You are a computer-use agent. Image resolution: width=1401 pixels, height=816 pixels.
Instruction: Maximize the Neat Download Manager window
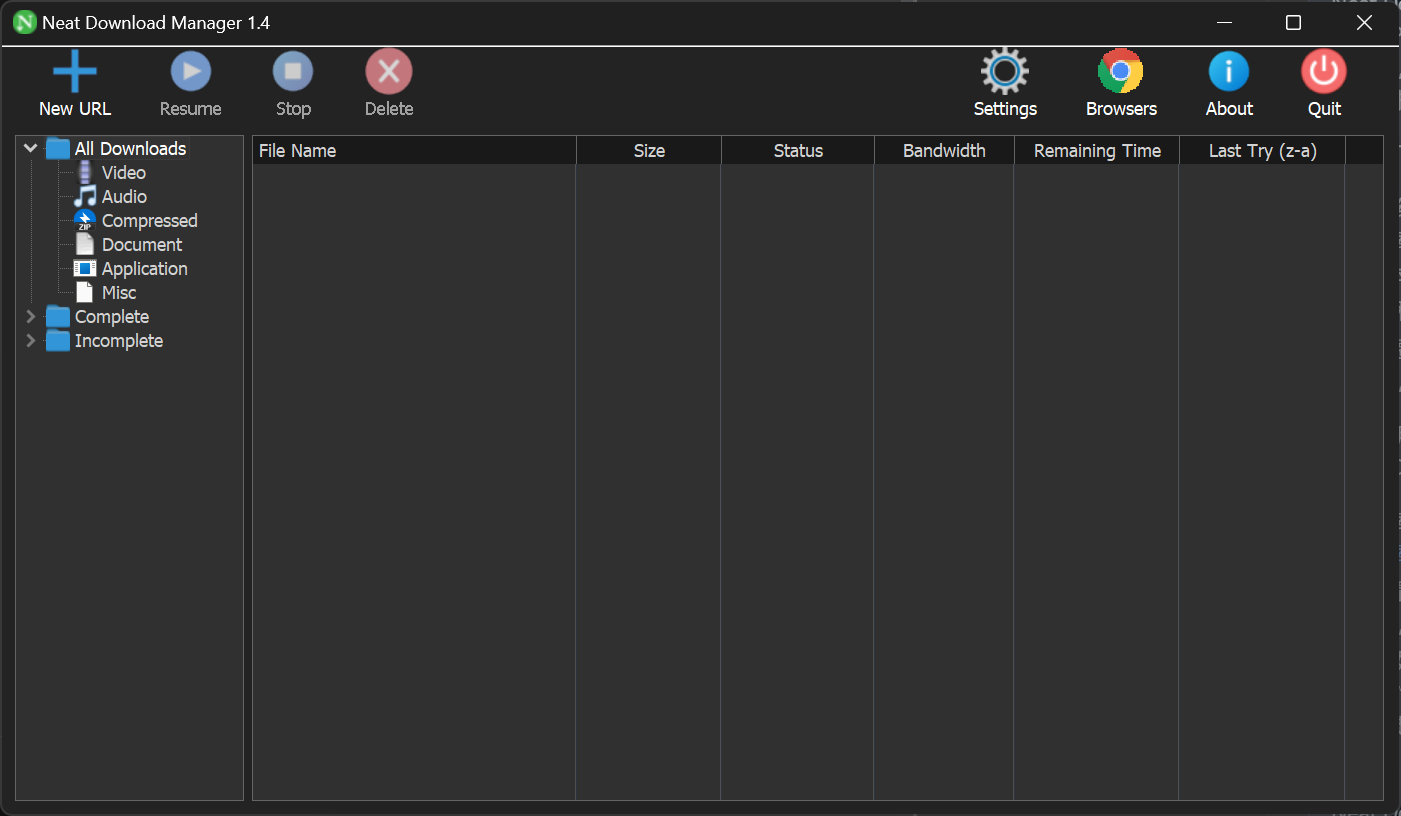1293,23
